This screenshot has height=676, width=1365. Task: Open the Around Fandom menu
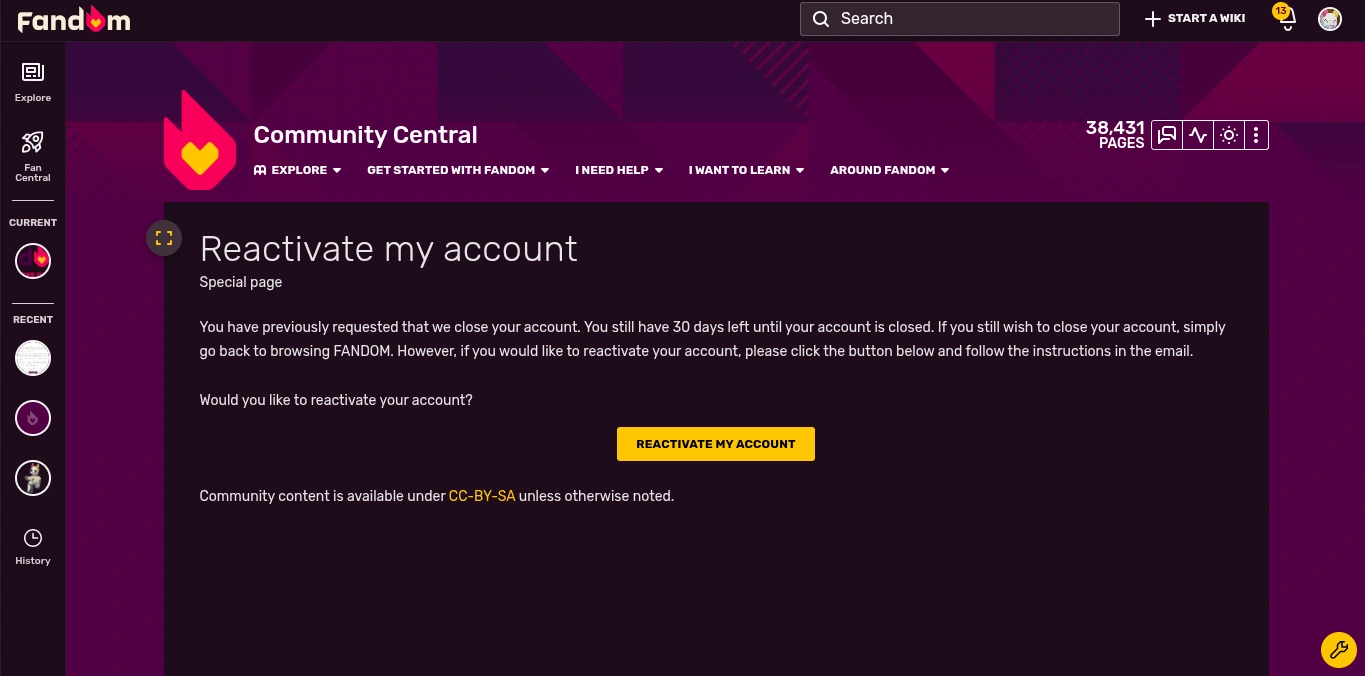pyautogui.click(x=889, y=170)
